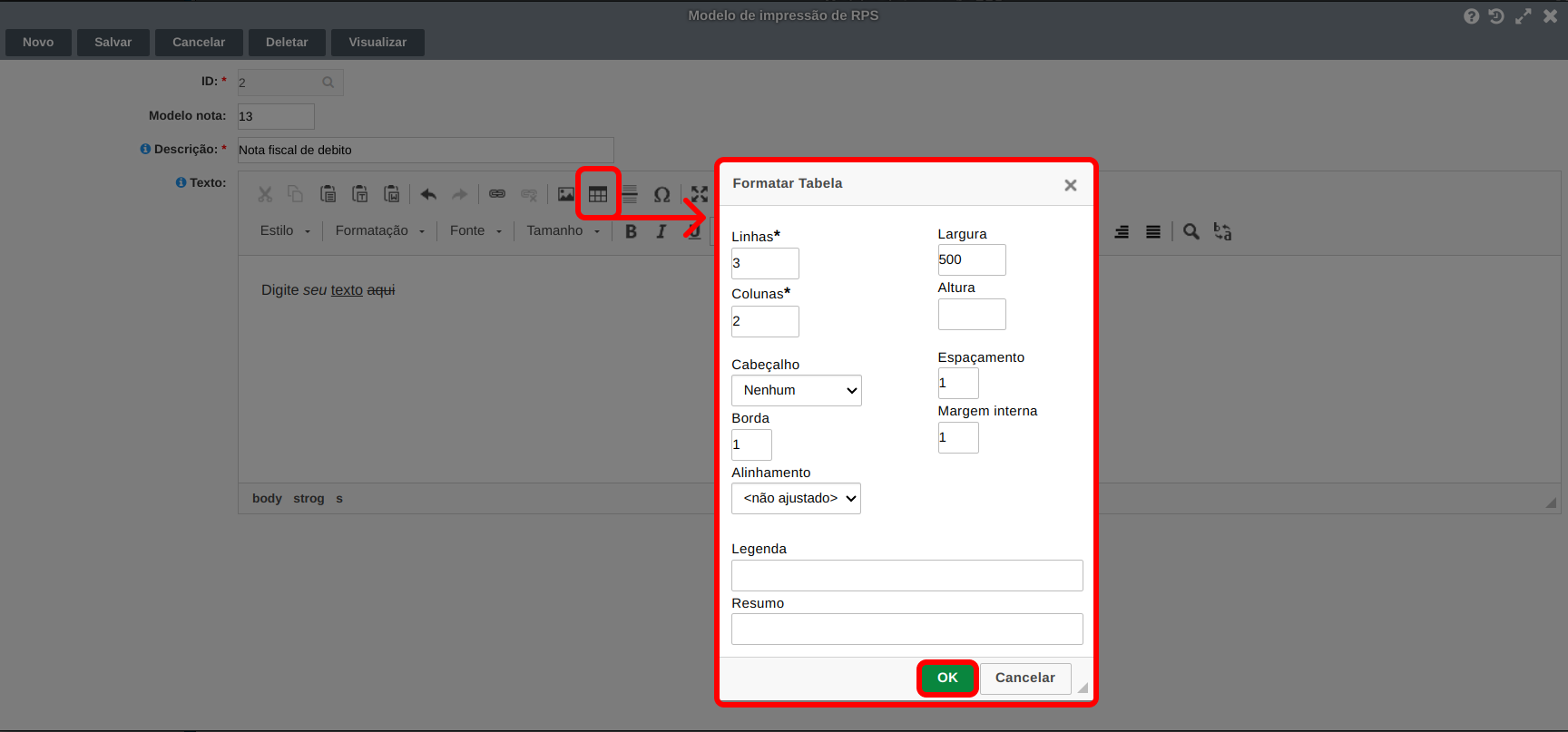Click the Redo arrow icon
The image size is (1568, 732).
tap(460, 194)
